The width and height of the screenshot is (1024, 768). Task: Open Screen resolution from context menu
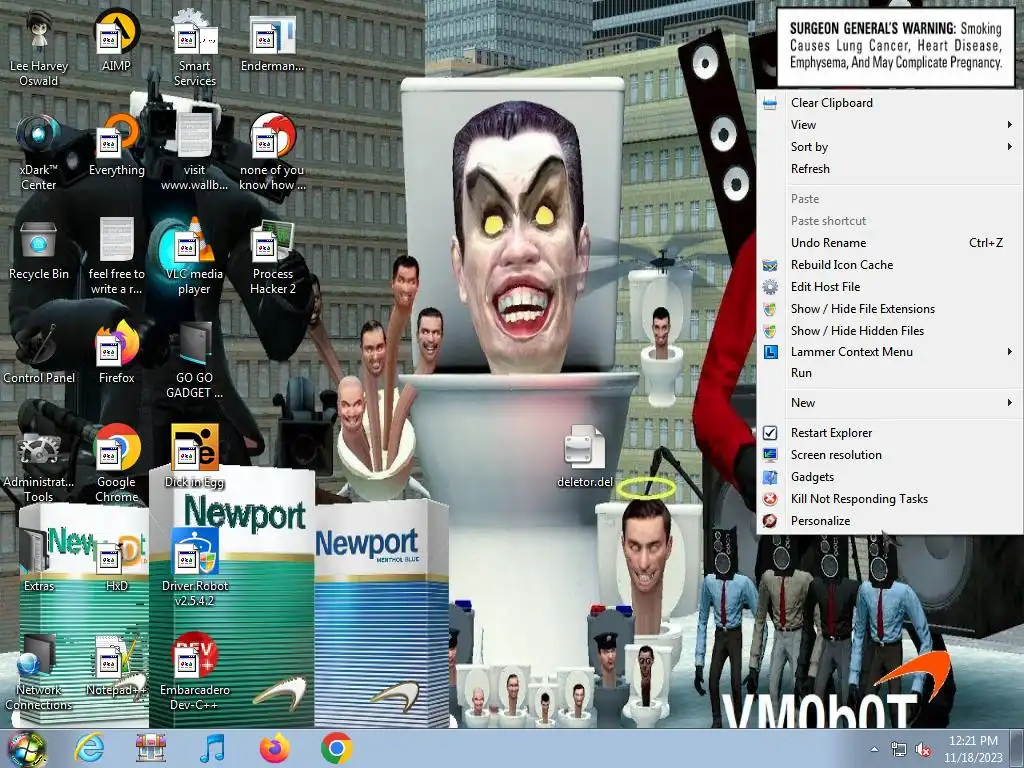[889, 455]
